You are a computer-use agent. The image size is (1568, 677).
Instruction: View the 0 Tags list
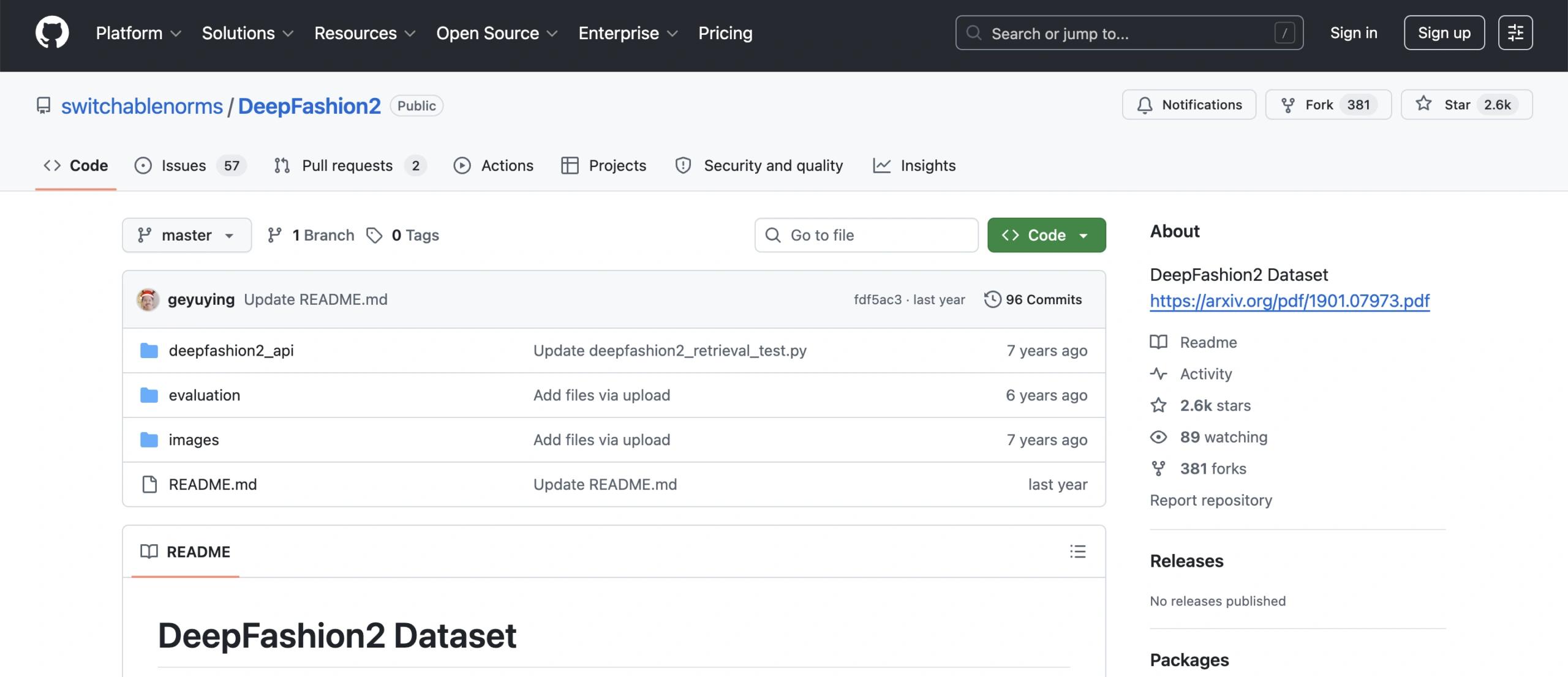tap(403, 235)
